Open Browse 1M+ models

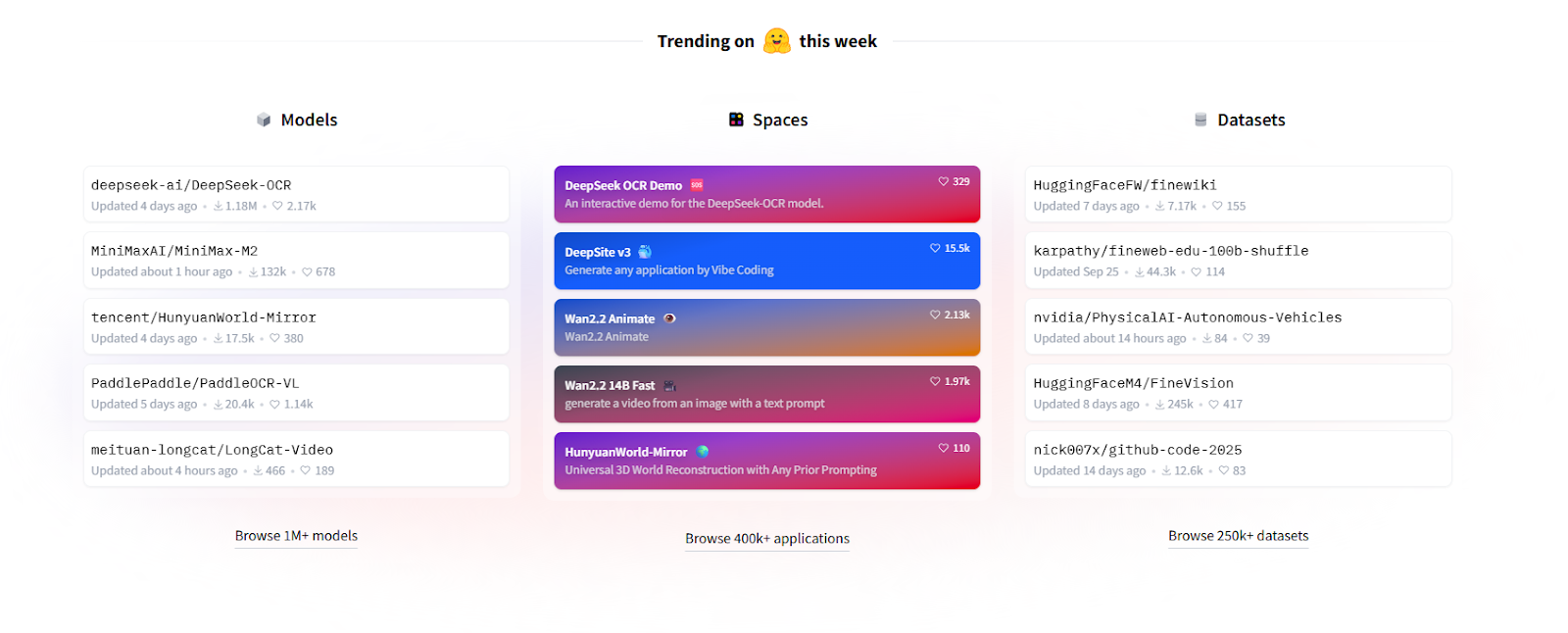coord(296,535)
